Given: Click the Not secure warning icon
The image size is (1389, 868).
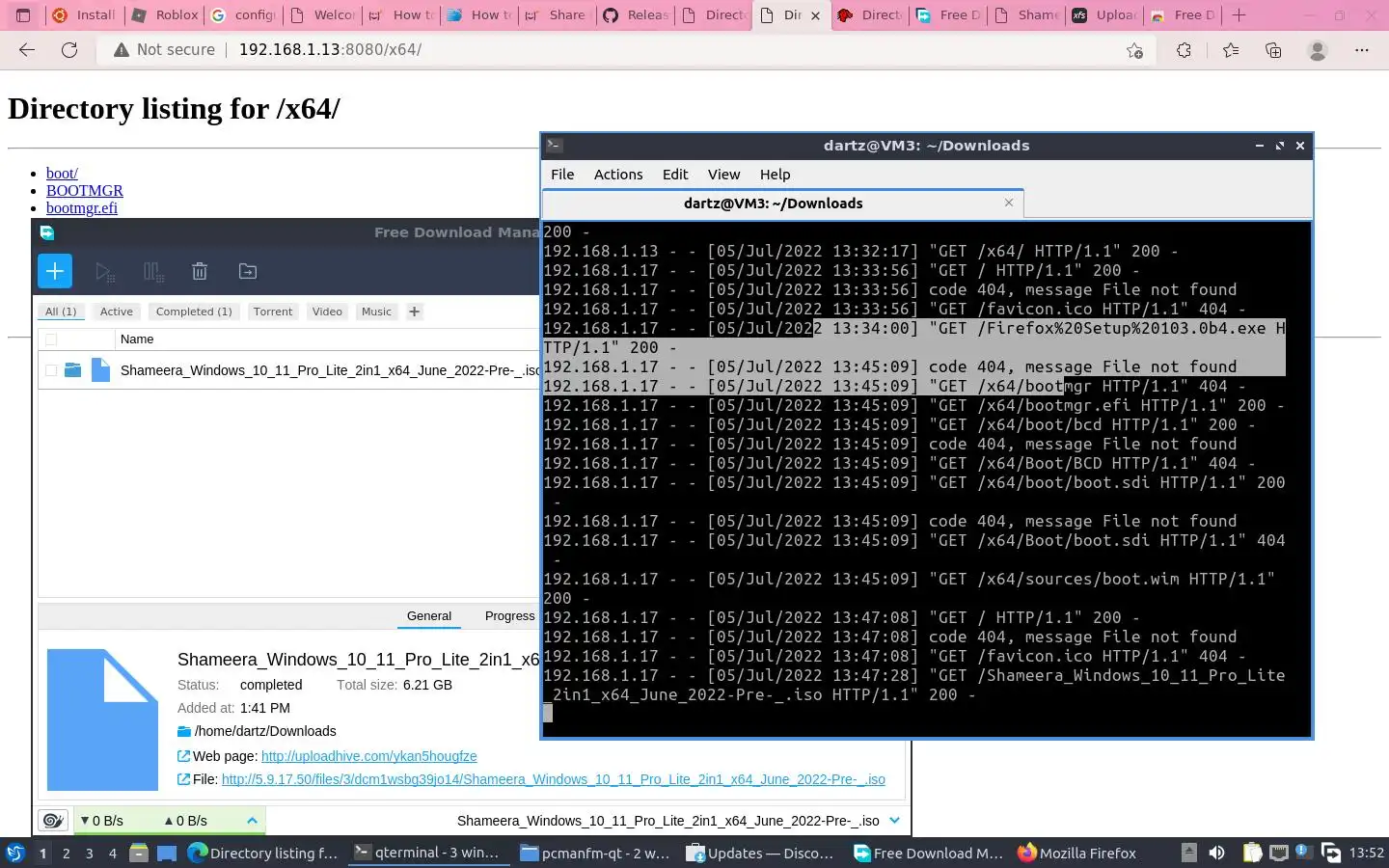Looking at the screenshot, I should (x=122, y=50).
